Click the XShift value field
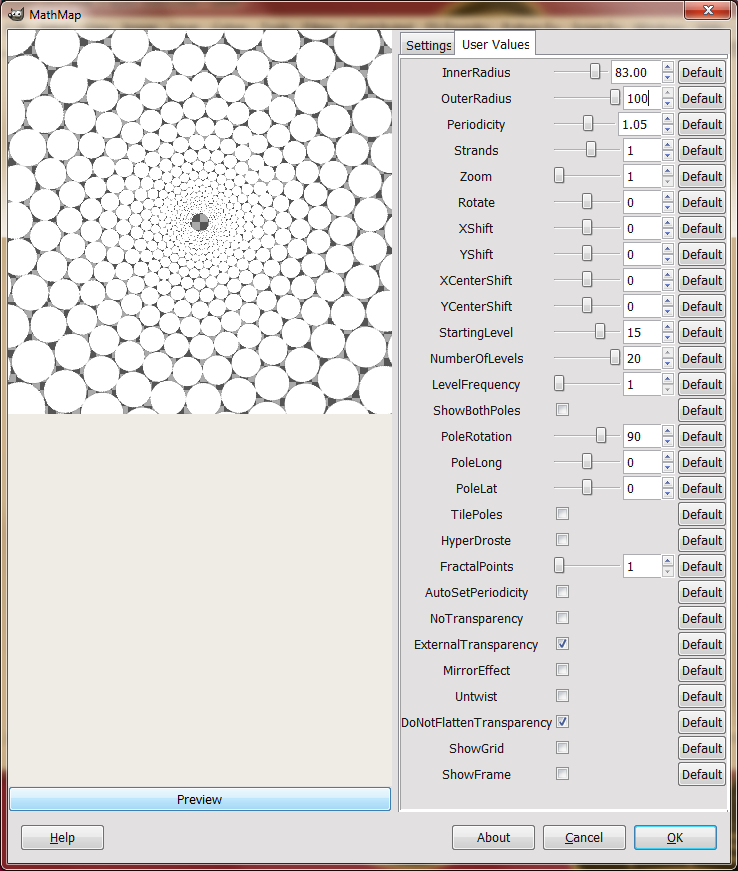Screen dimensions: 738x871 point(642,228)
